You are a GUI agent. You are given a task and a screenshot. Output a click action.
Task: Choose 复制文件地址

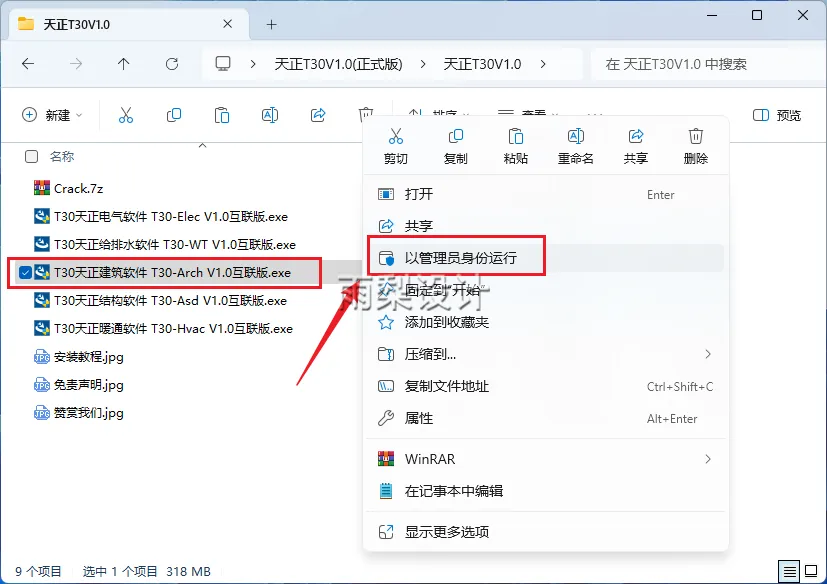click(545, 386)
